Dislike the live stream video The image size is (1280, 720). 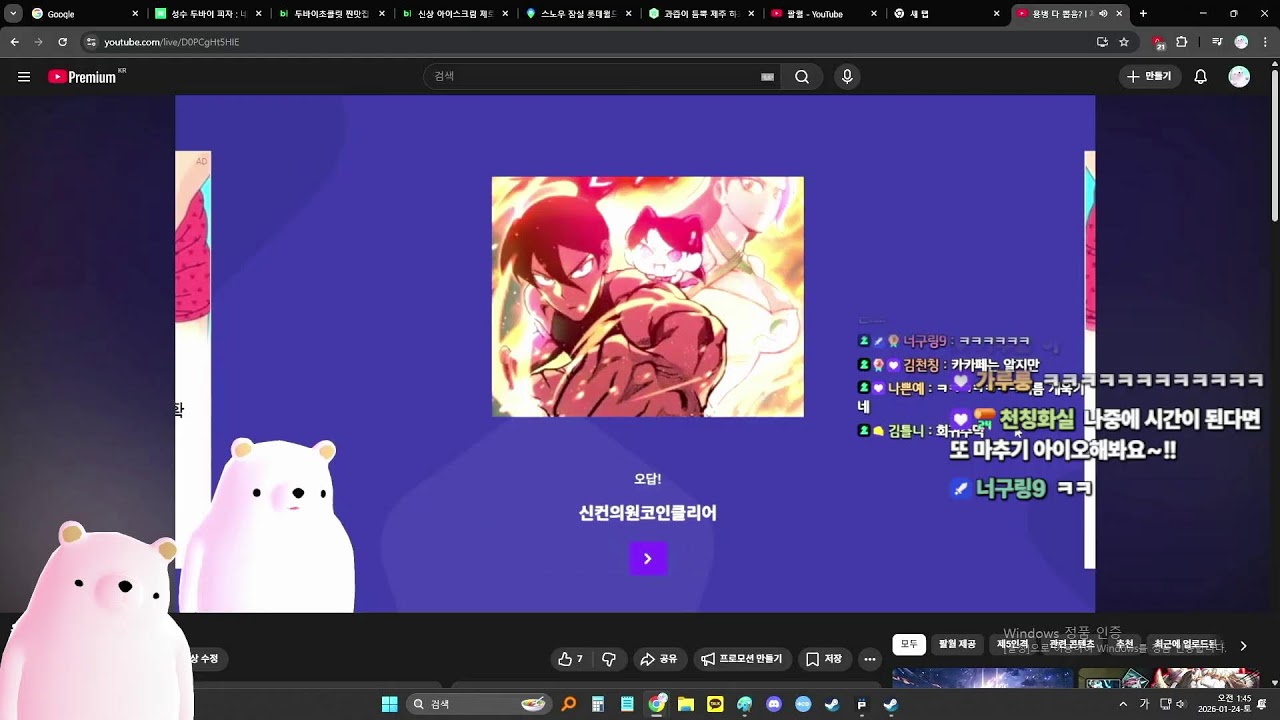pos(608,659)
